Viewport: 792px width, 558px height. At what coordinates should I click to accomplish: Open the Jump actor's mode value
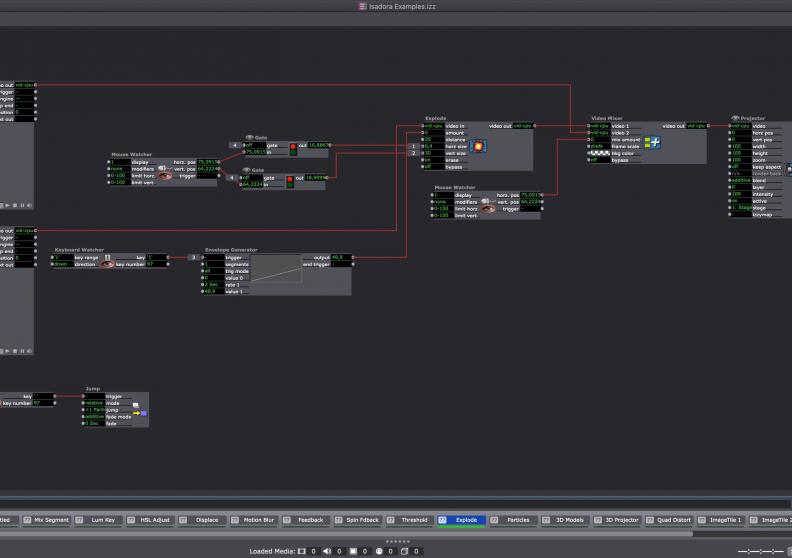click(94, 403)
